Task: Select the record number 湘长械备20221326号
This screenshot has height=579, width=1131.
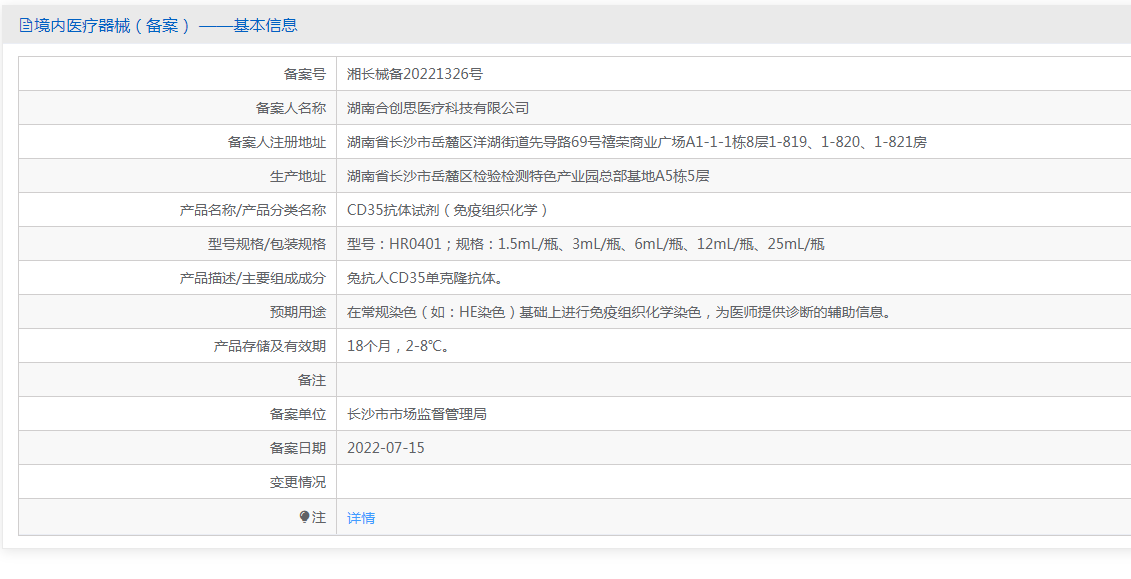Action: point(415,74)
